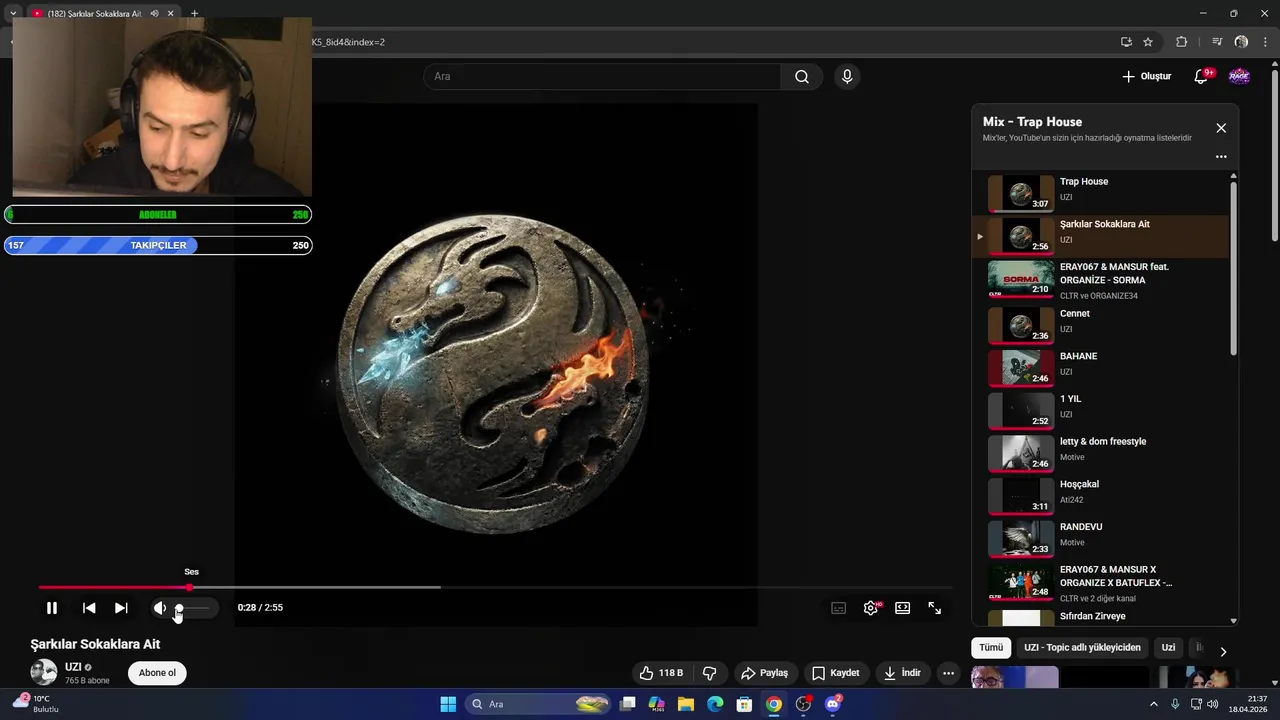The height and width of the screenshot is (720, 1280).
Task: Show more filter chips with right arrow
Action: [x=1222, y=651]
